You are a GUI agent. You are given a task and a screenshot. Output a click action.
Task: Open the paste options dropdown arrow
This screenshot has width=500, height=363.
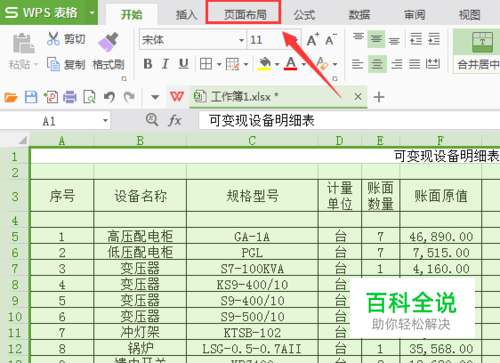tap(36, 64)
